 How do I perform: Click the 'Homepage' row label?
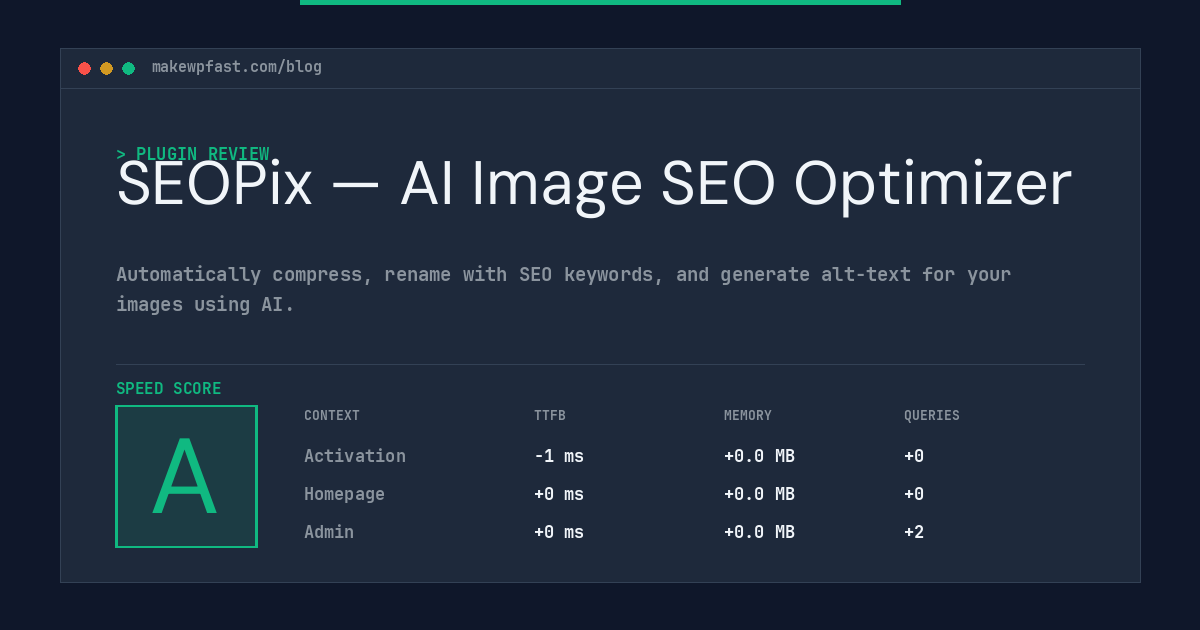point(344,494)
